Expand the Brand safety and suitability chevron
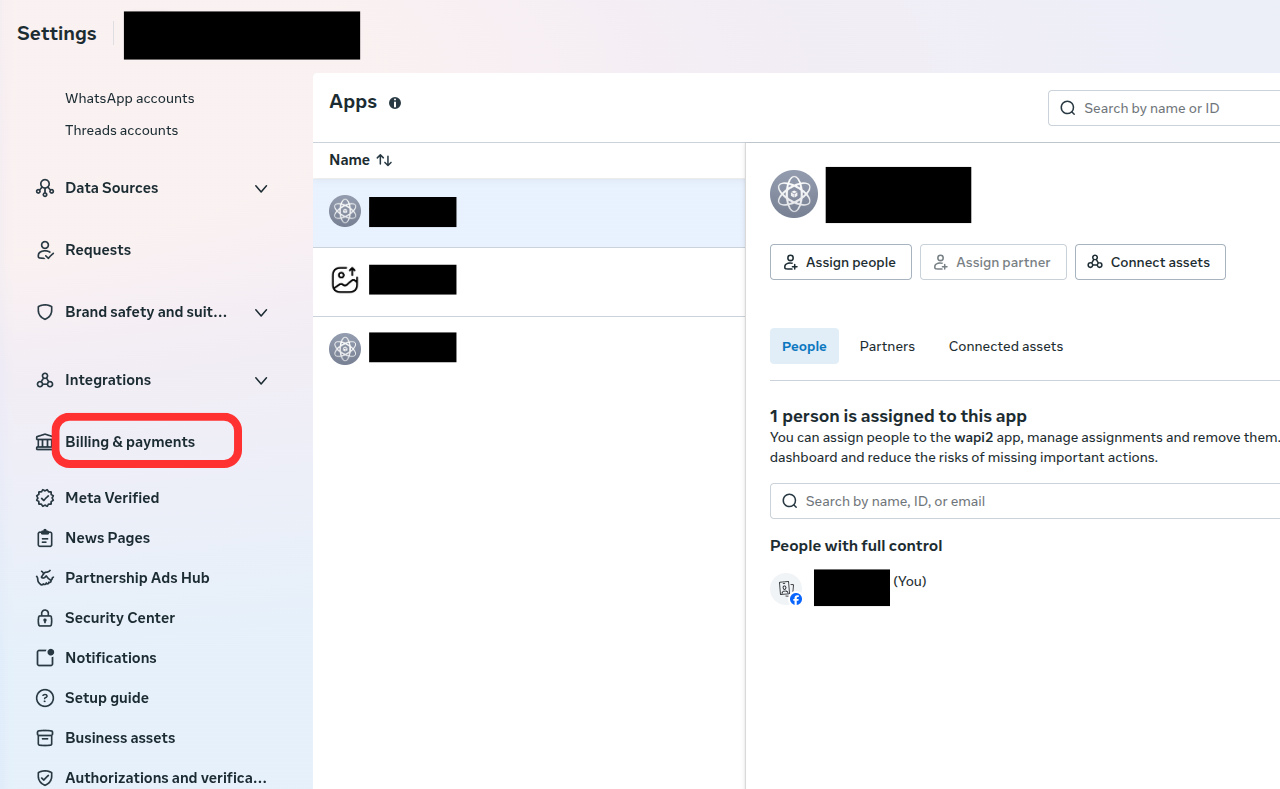Screen dimensions: 1280x789 pos(261,312)
